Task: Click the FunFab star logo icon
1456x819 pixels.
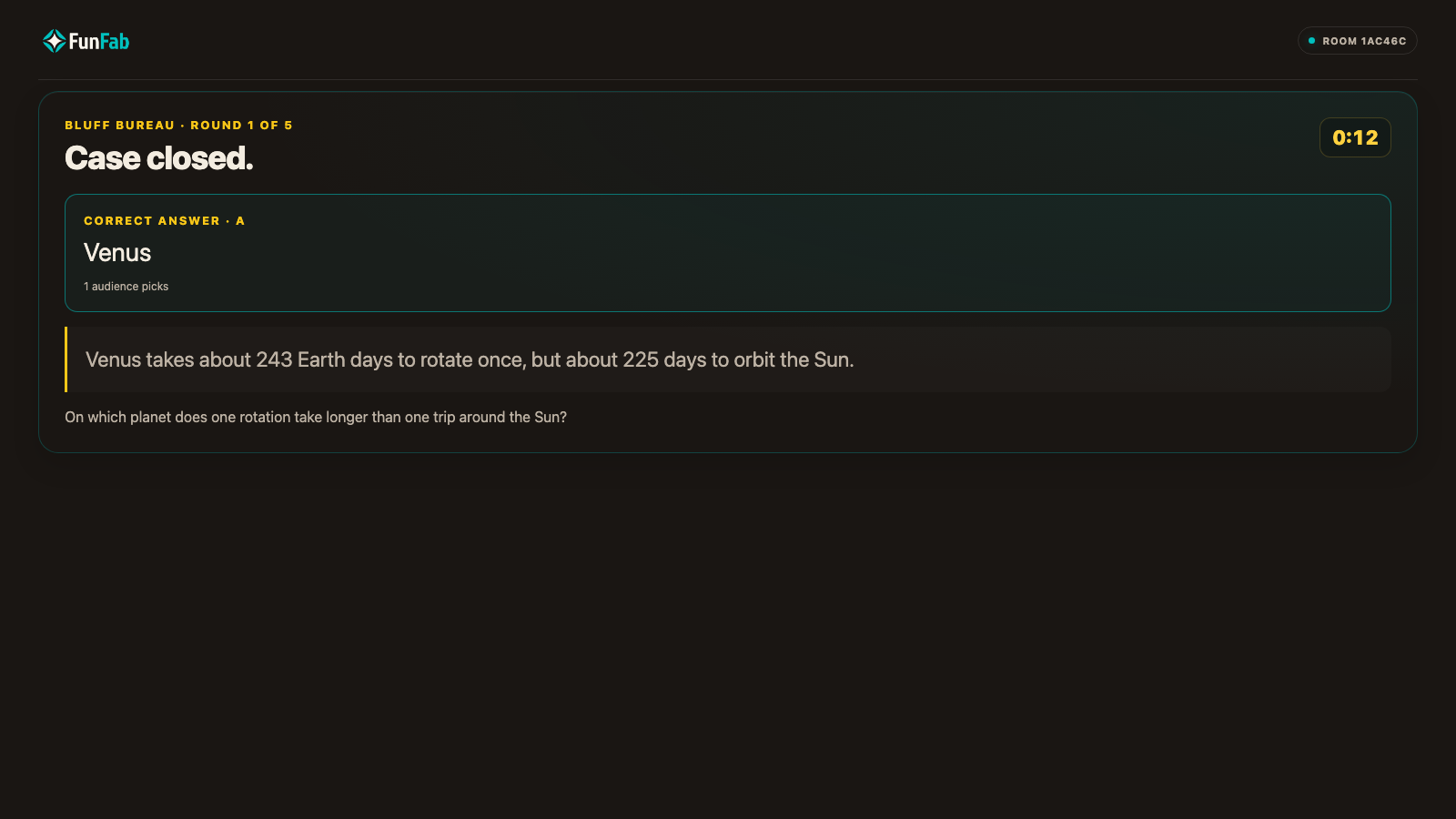Action: click(x=54, y=41)
